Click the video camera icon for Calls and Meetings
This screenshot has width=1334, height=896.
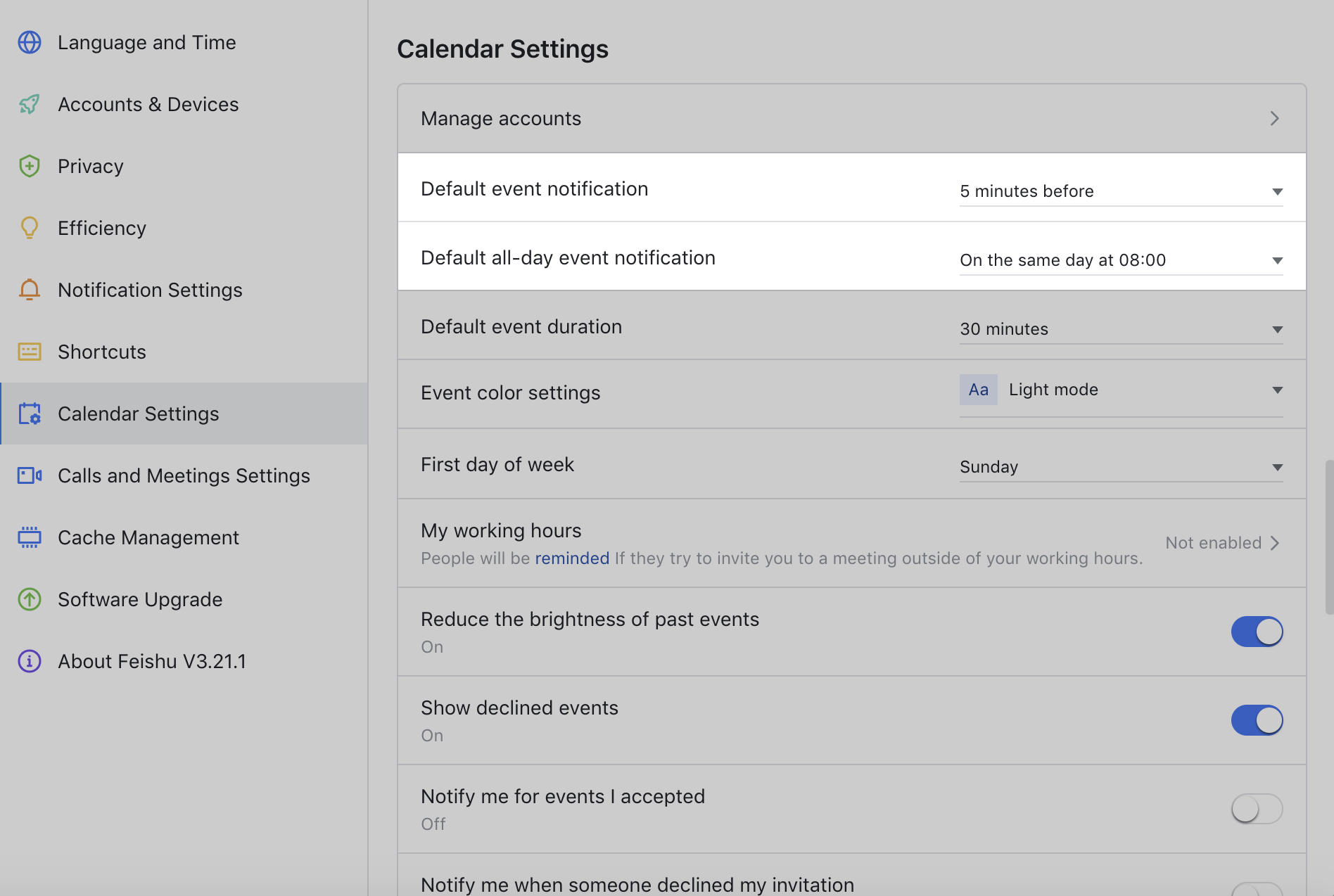click(x=29, y=475)
